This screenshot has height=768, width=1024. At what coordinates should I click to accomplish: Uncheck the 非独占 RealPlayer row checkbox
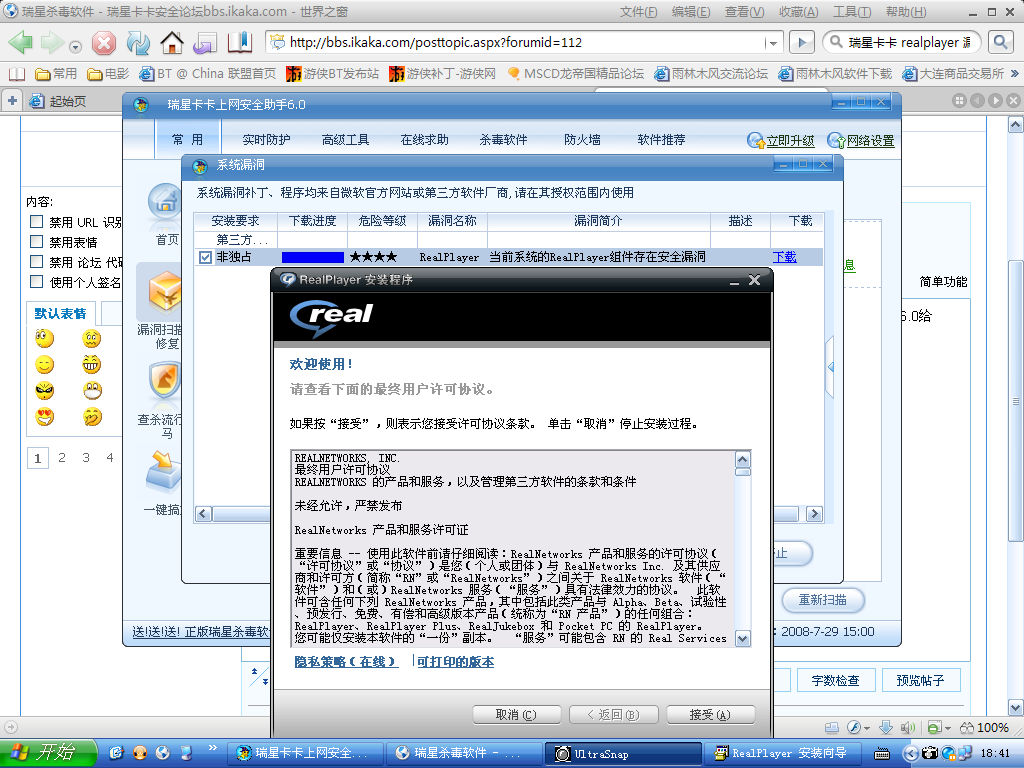[205, 257]
